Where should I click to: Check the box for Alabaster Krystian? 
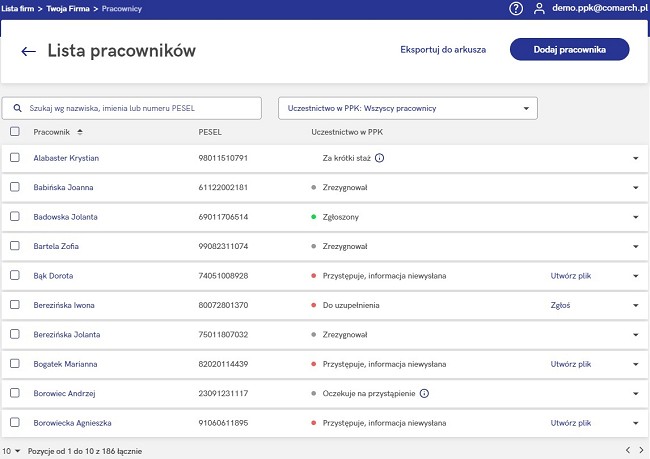15,158
